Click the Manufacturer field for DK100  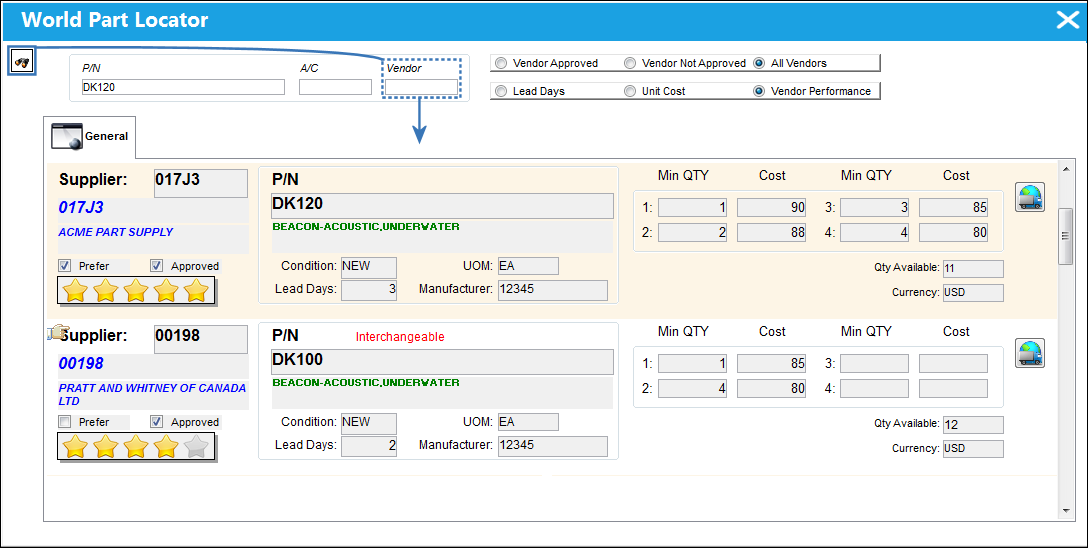pos(552,446)
